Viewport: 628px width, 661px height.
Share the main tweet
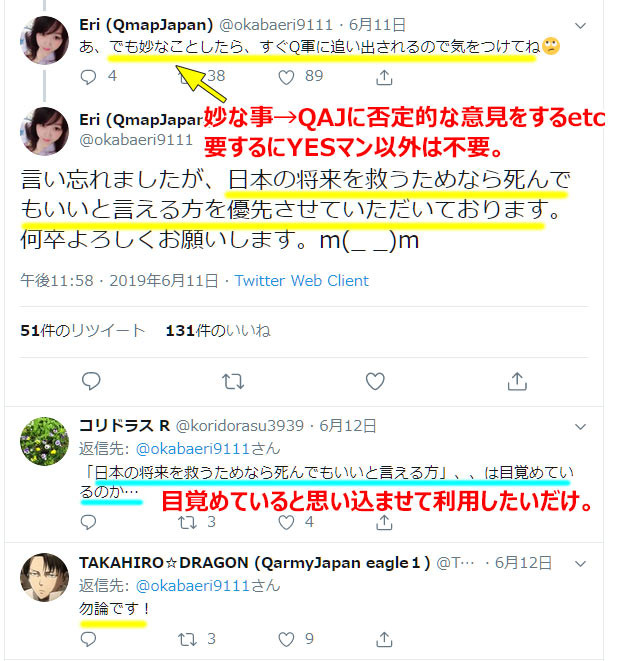[517, 381]
